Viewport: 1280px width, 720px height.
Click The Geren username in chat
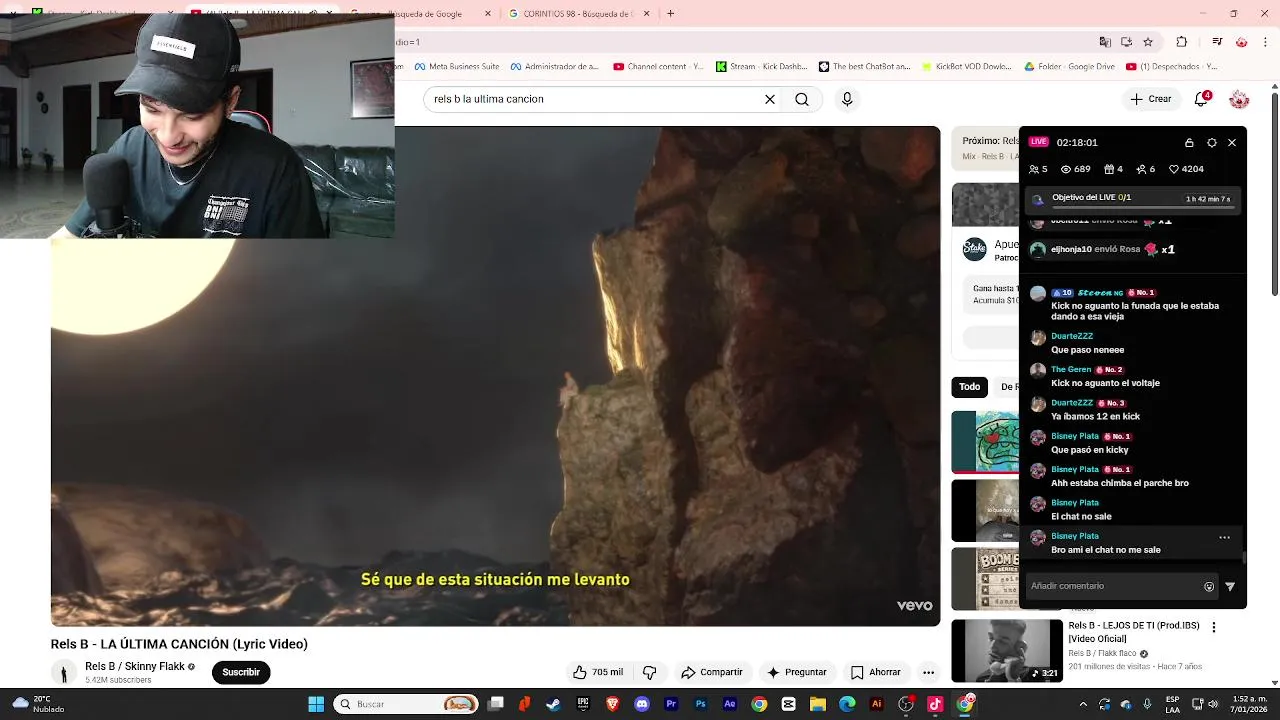[1071, 369]
